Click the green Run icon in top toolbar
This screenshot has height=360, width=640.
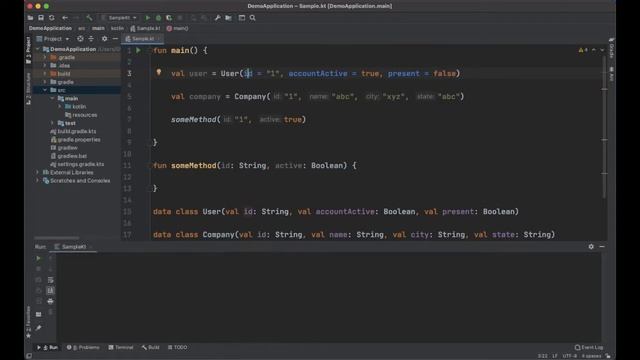pyautogui.click(x=147, y=18)
